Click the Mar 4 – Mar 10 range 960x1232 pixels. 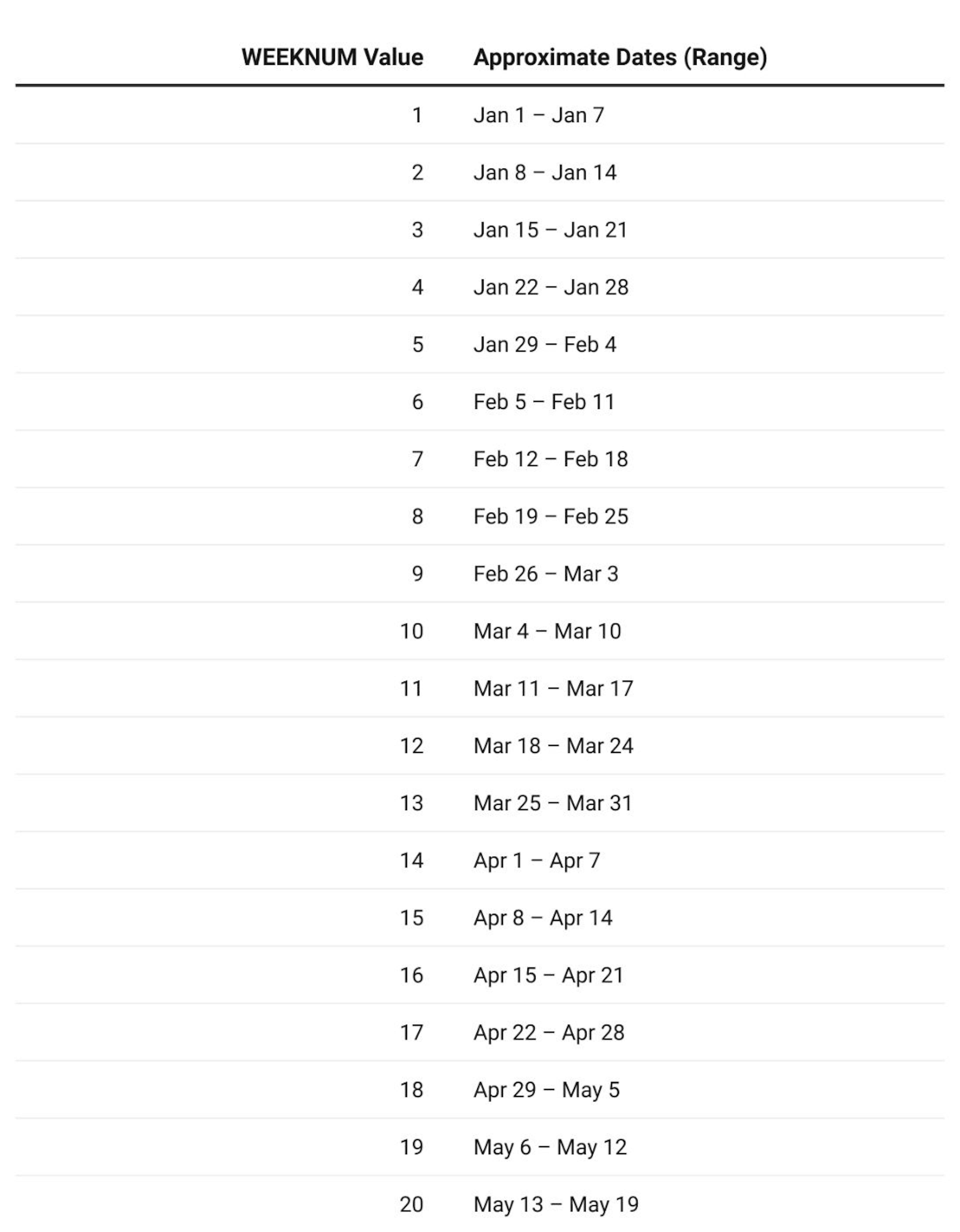(547, 631)
